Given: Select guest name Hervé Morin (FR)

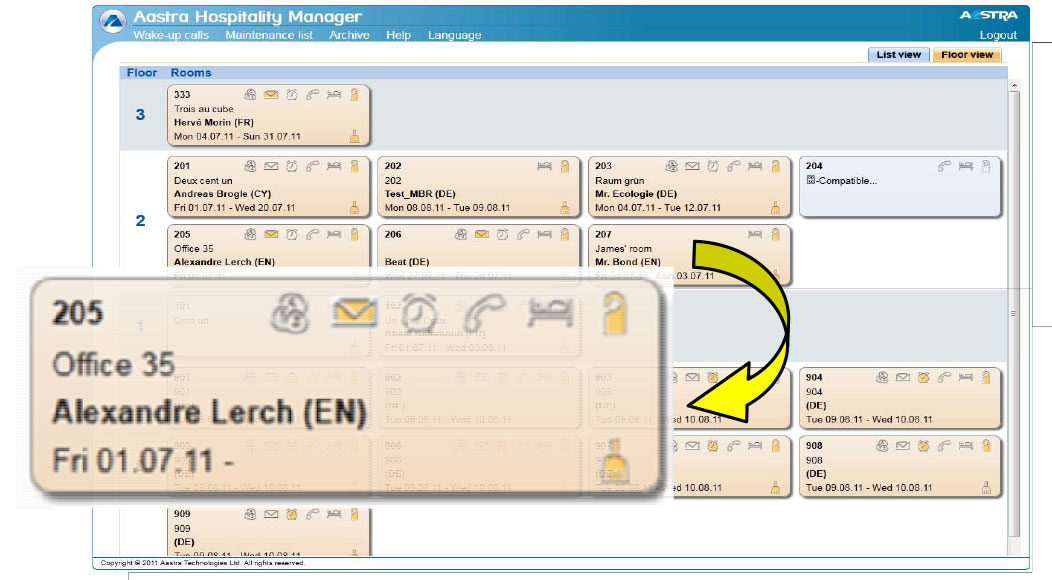Looking at the screenshot, I should [x=213, y=123].
